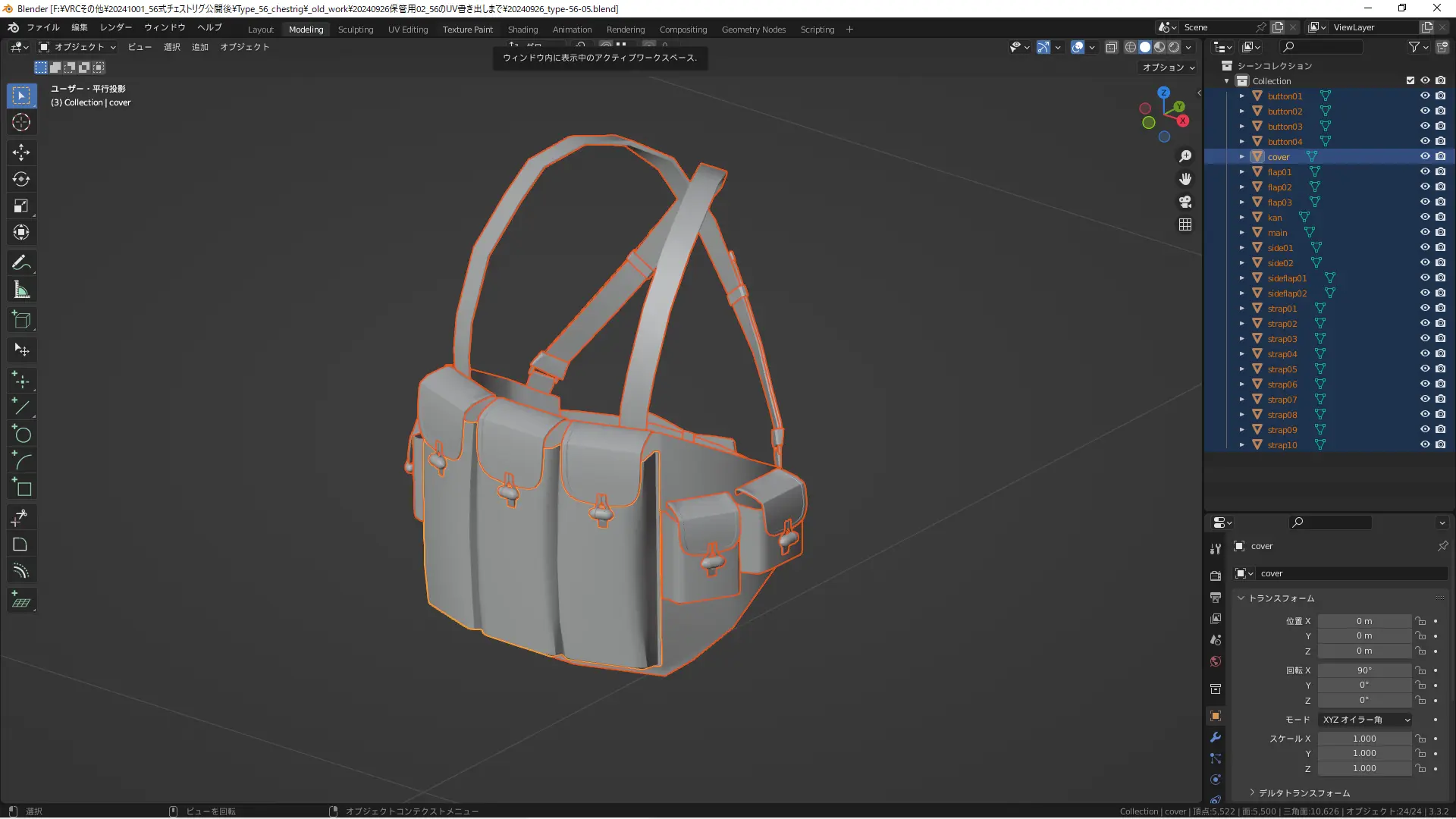Screen dimensions: 1456x819
Task: Uncheck the Collection exclude checkbox
Action: click(x=1410, y=80)
